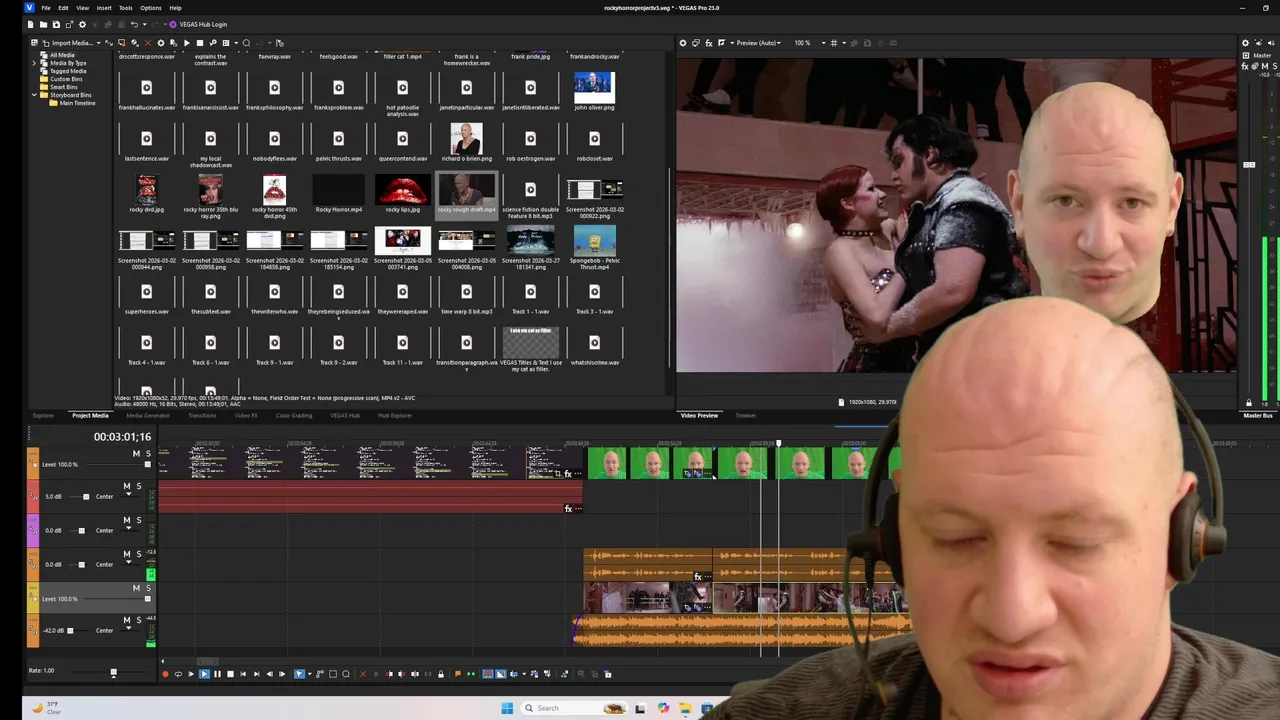Open Video Output FX in the preview toolbar
Viewport: 1280px width, 720px height.
coord(709,43)
